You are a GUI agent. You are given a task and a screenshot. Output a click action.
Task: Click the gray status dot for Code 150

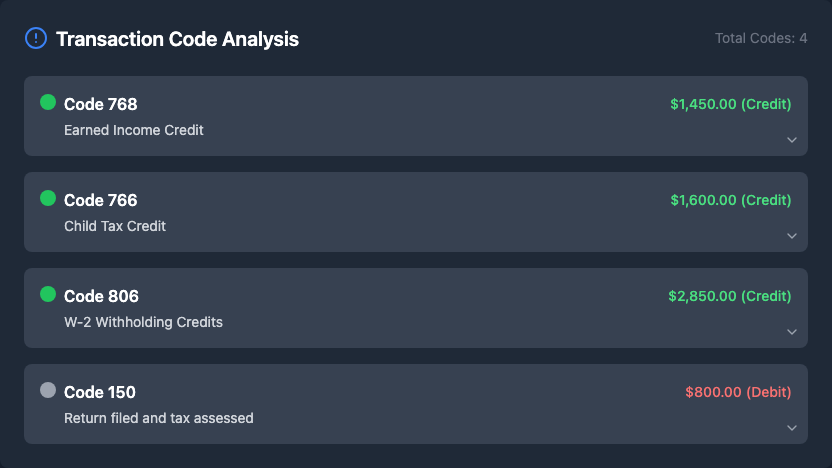tap(48, 390)
